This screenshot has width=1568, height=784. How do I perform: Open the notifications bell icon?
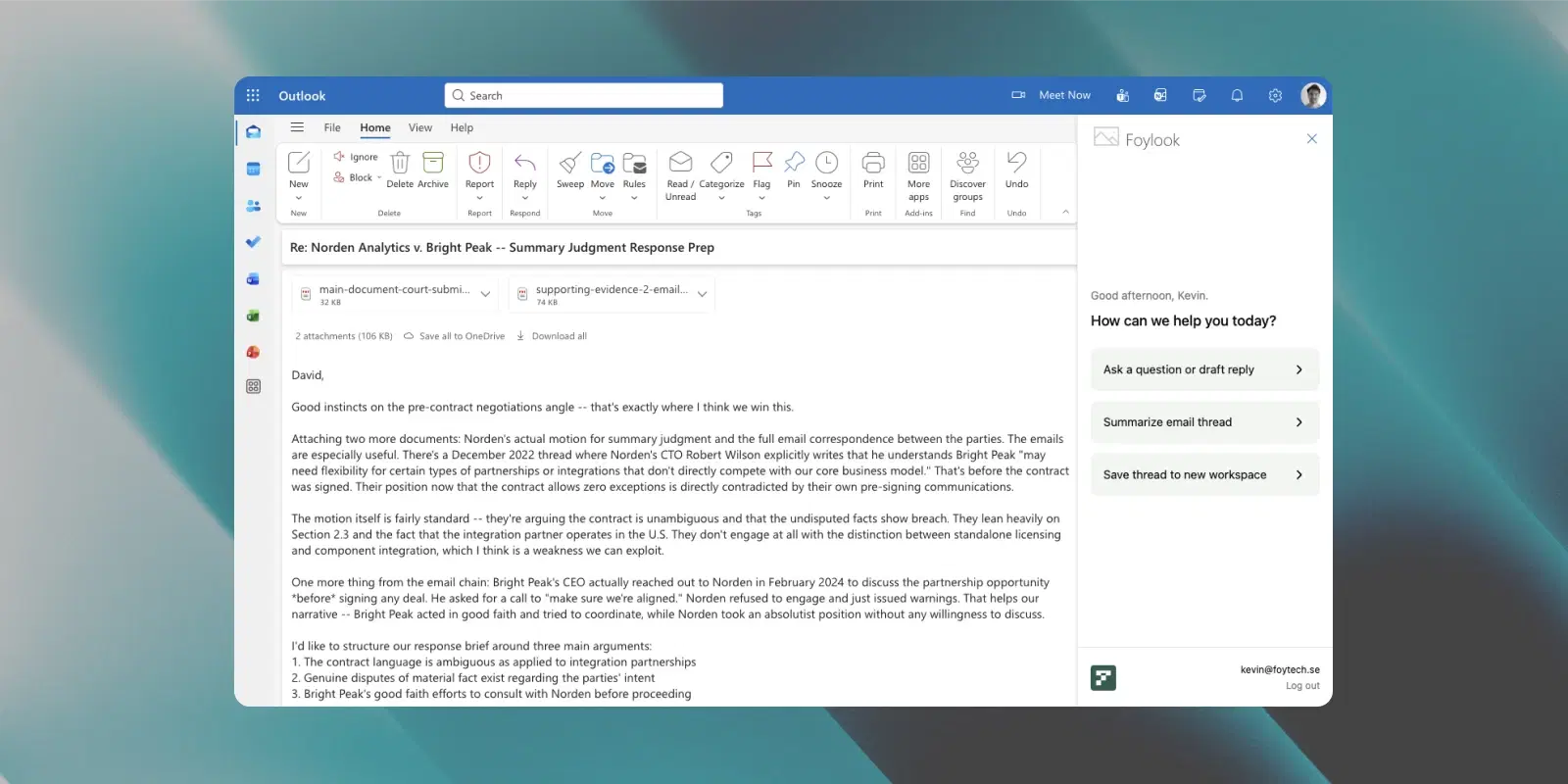pyautogui.click(x=1237, y=95)
